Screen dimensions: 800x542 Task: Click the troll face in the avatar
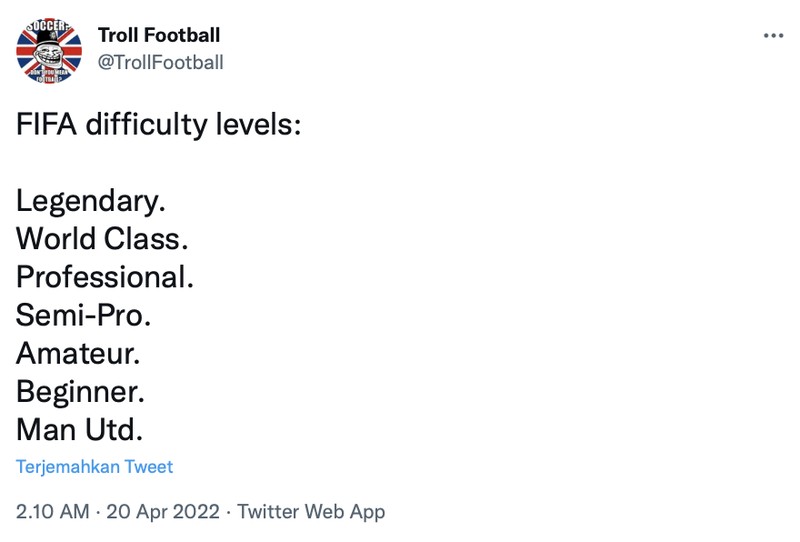[49, 46]
